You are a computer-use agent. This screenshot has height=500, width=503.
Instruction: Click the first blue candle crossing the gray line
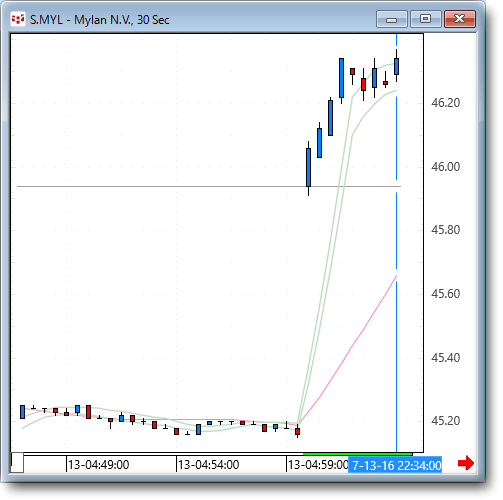pyautogui.click(x=308, y=167)
